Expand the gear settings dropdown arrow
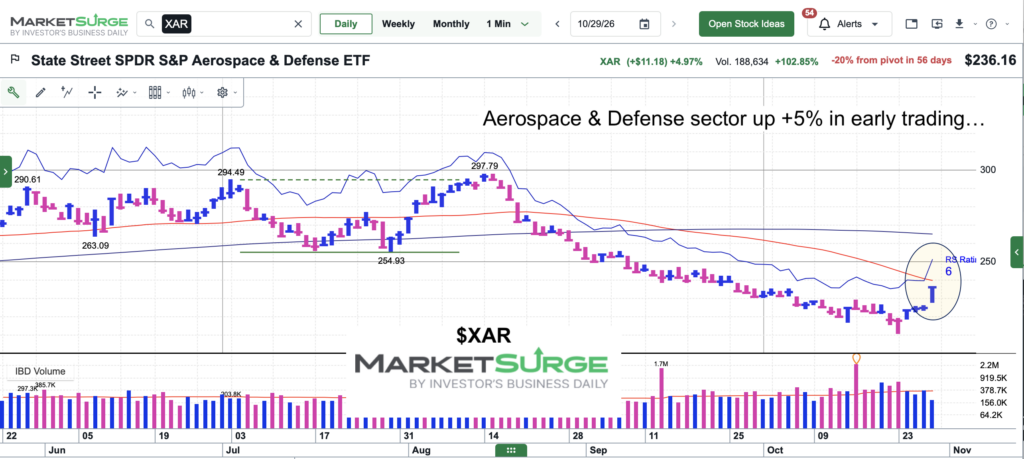Screen dimensions: 1024x459 coord(235,93)
